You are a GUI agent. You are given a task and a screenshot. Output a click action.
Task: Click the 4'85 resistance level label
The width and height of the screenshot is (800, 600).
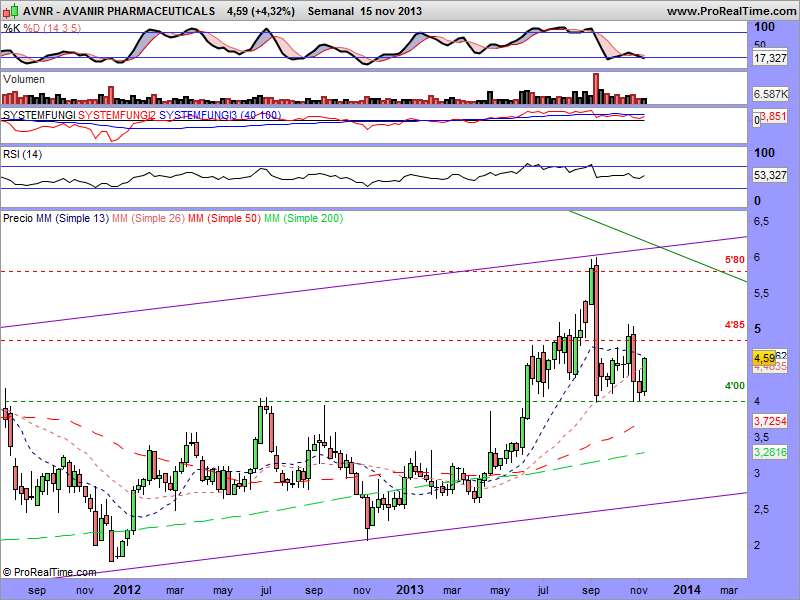735,324
